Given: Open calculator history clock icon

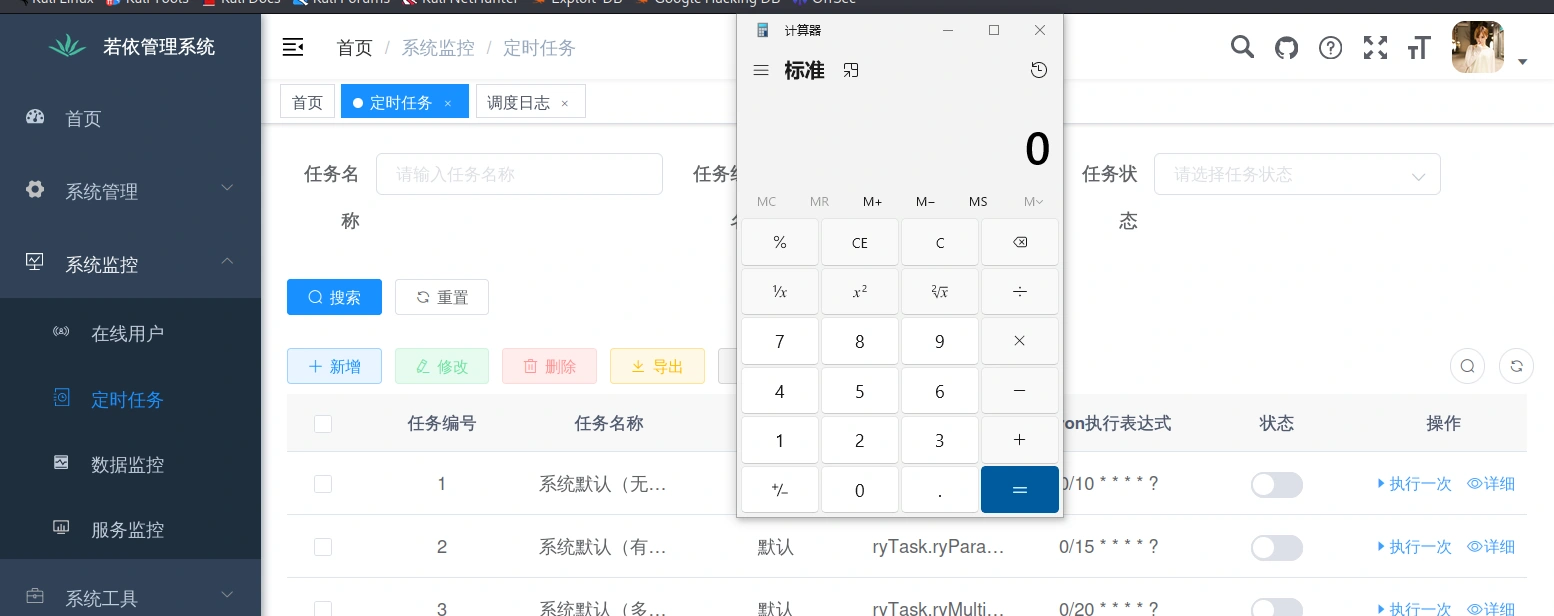Looking at the screenshot, I should 1039,70.
